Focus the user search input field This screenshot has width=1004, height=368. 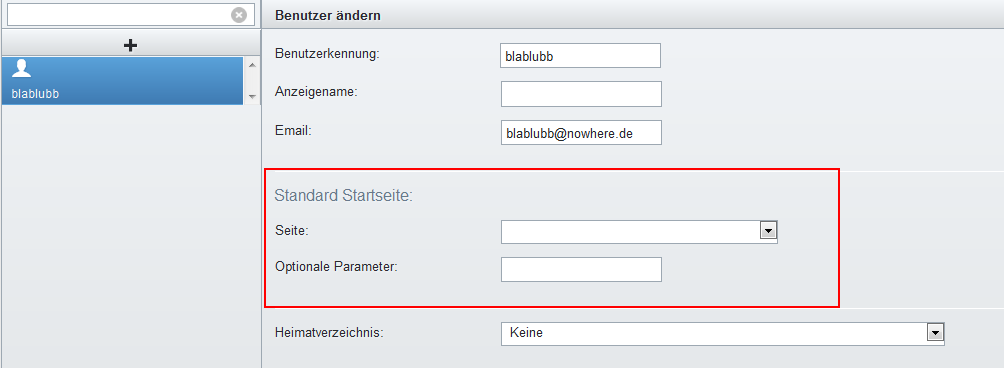(x=131, y=15)
